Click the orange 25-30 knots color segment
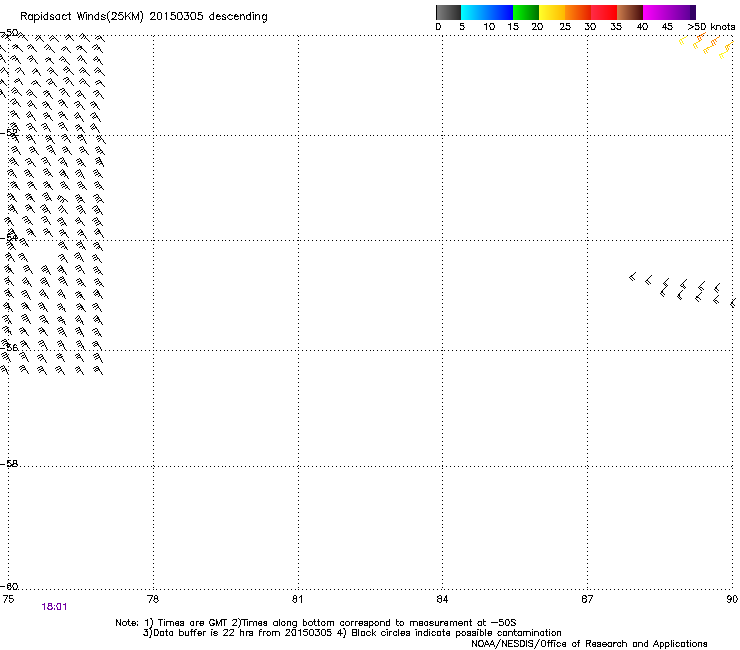The height and width of the screenshot is (650, 740). tap(578, 12)
